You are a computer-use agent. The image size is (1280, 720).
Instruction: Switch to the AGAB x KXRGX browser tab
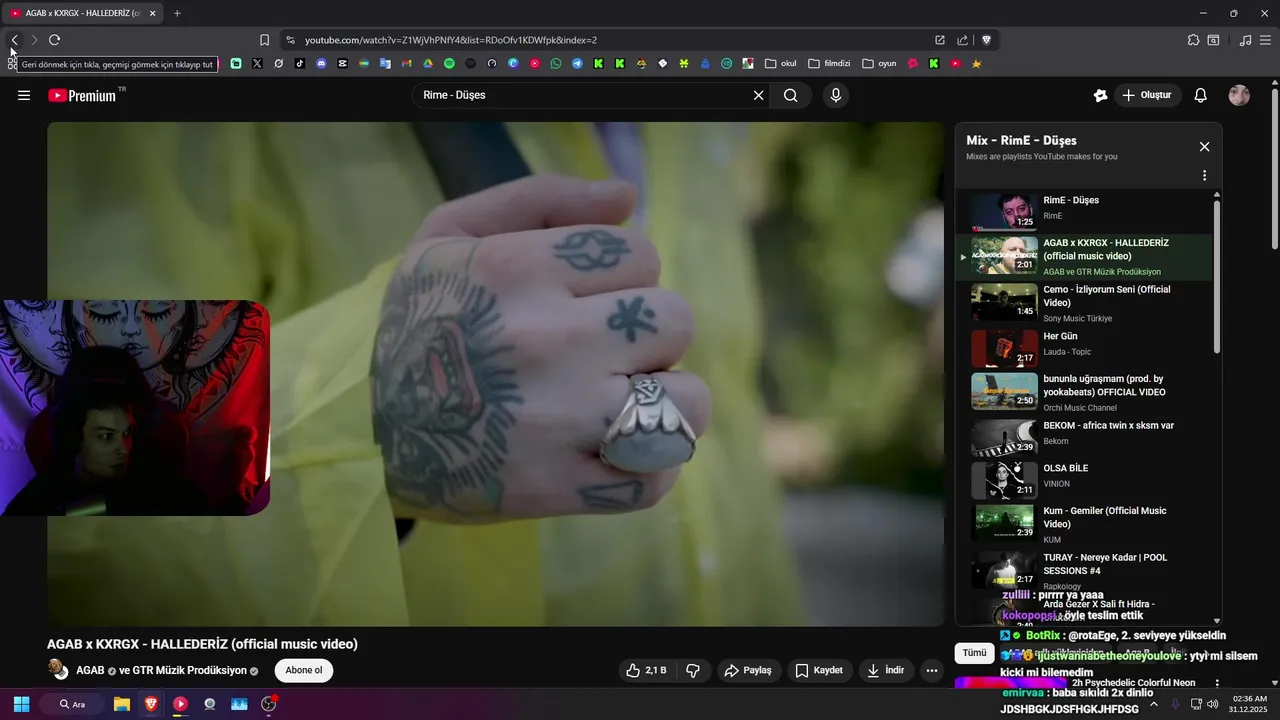[82, 13]
